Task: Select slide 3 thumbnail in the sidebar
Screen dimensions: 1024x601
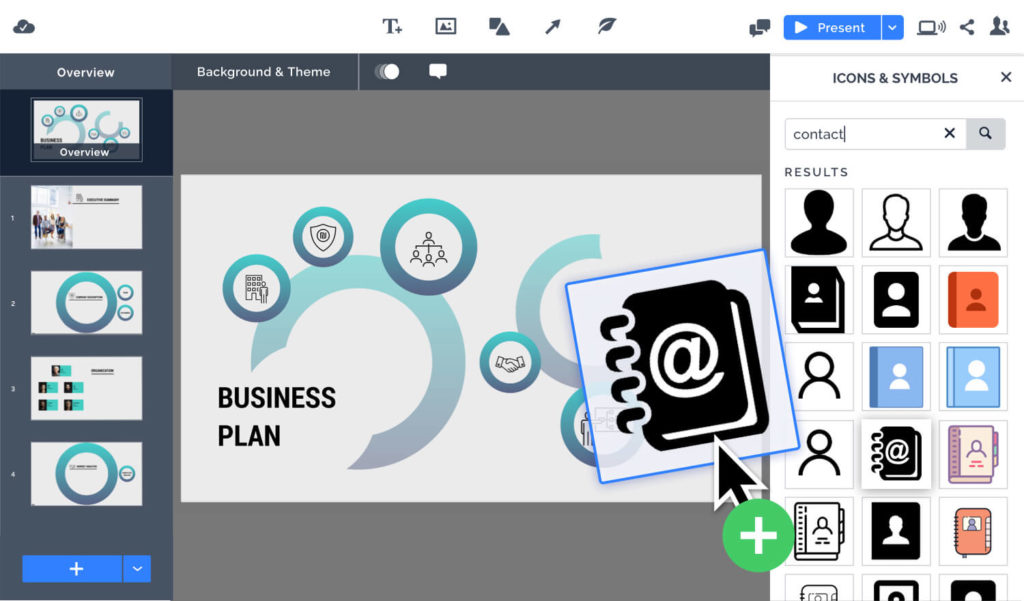Action: pyautogui.click(x=86, y=388)
